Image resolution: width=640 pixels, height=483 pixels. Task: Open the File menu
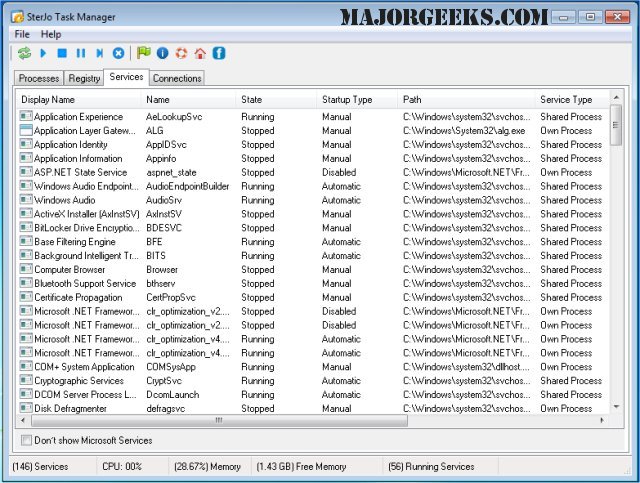(x=22, y=34)
